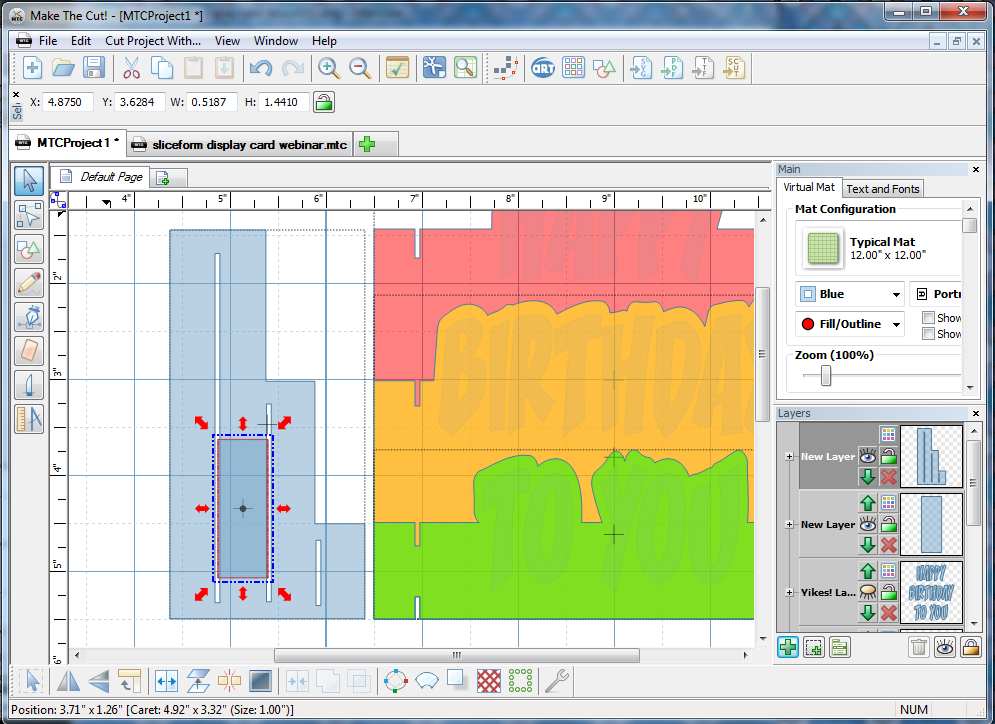995x724 pixels.
Task: Hide the second New Layer using its eye icon
Action: point(867,524)
